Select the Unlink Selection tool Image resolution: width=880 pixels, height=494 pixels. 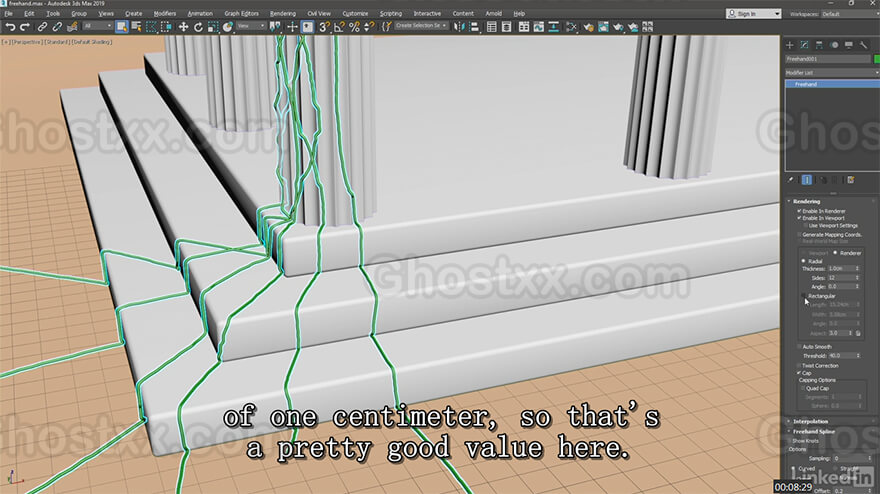click(57, 26)
